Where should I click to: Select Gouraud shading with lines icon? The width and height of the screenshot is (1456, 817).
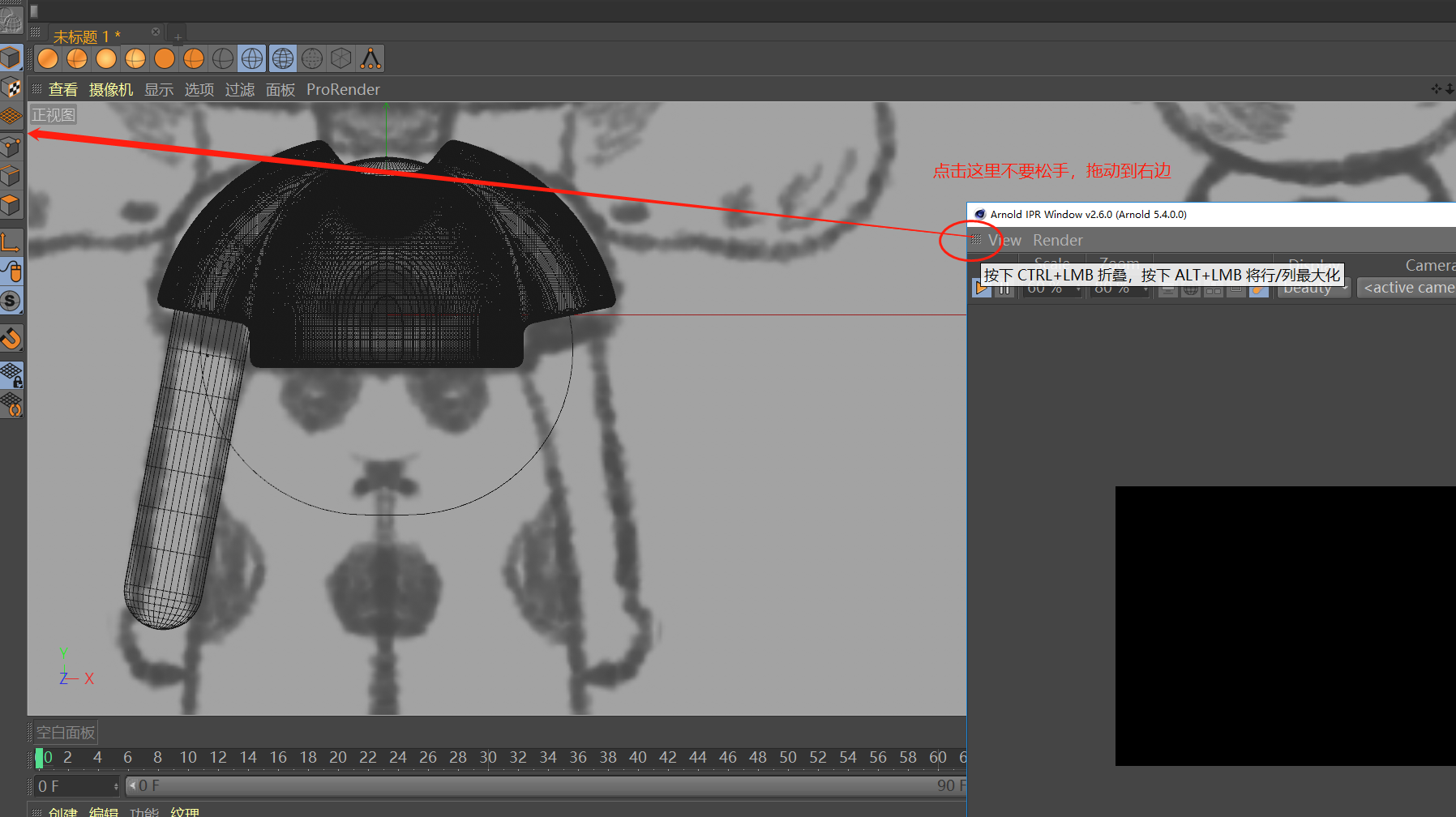coord(77,58)
